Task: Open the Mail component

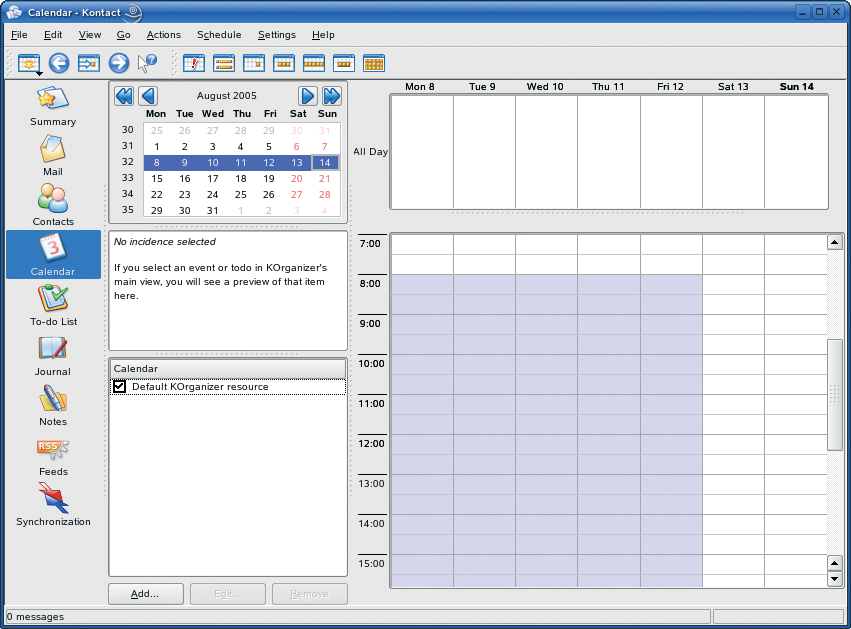Action: [53, 155]
